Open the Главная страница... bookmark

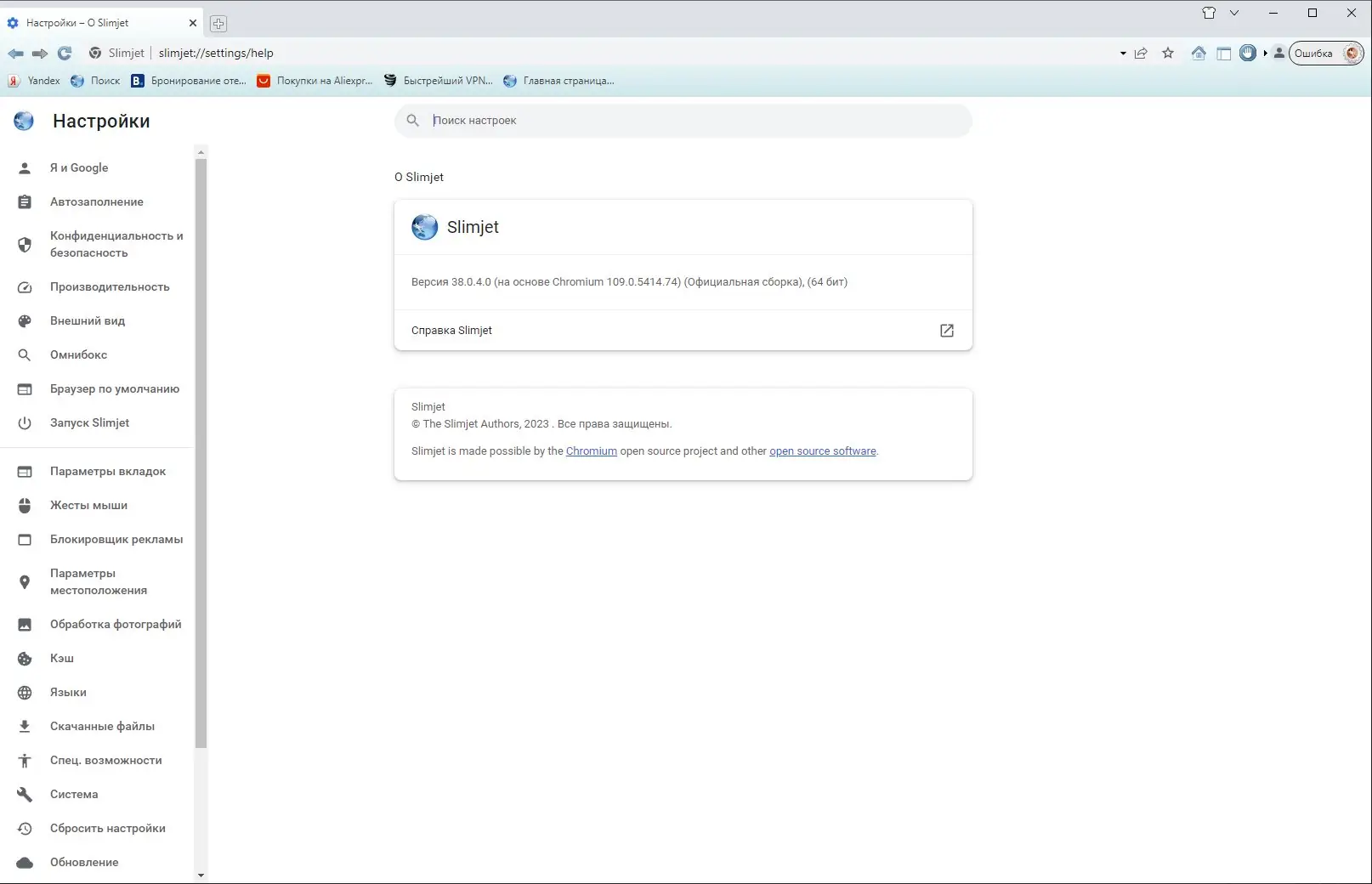click(558, 81)
